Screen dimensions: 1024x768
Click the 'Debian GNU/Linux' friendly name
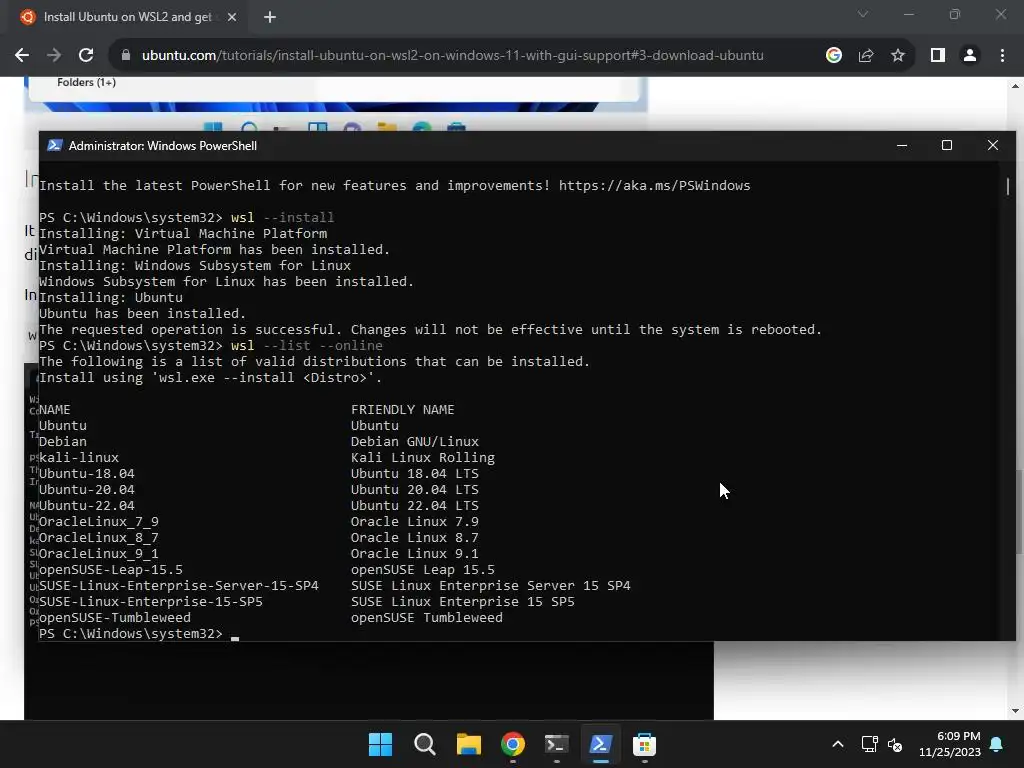click(415, 441)
